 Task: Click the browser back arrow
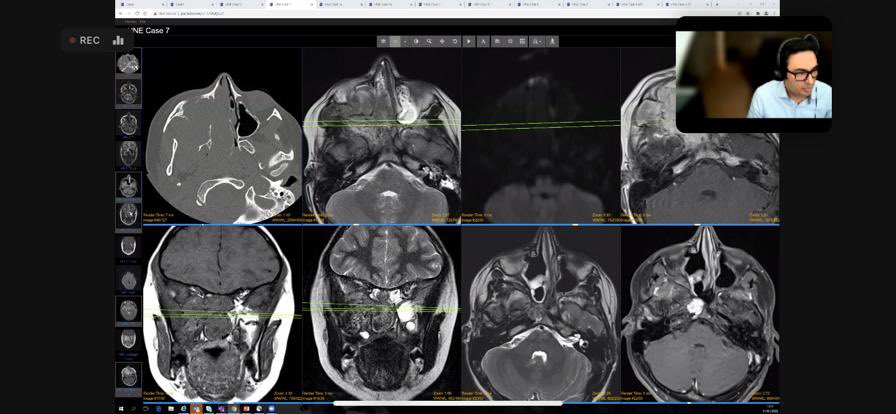click(123, 13)
